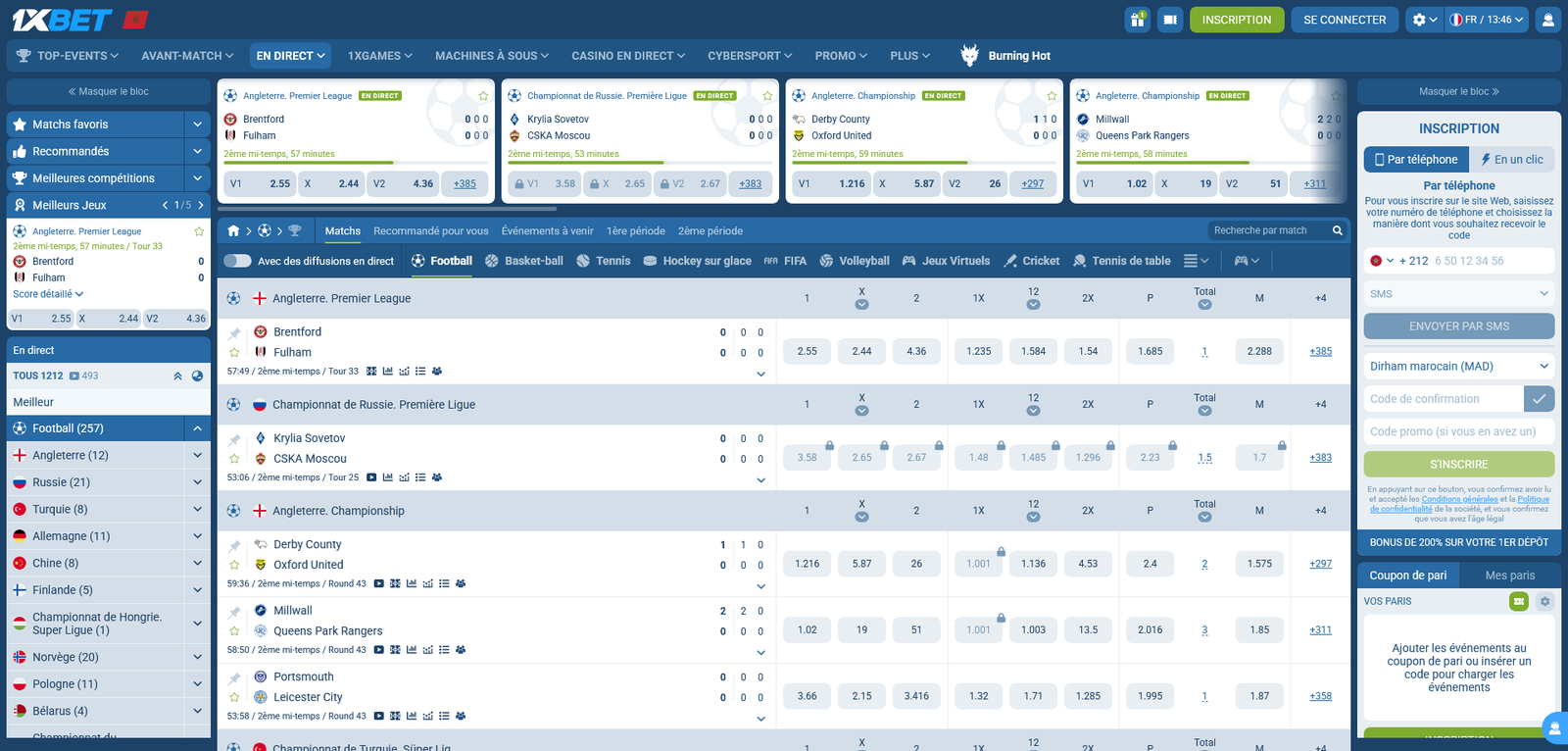
Task: Open the lineup list icon for Millwall match
Action: click(444, 650)
